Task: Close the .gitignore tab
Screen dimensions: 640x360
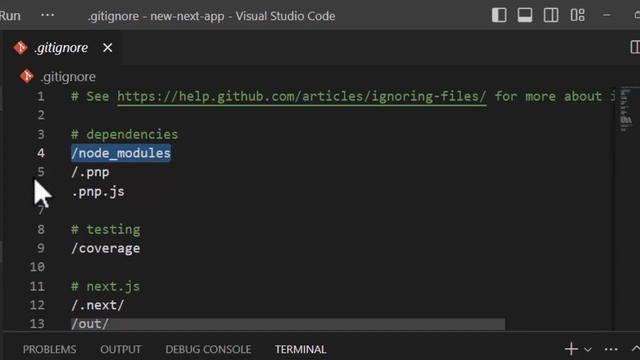Action: tap(108, 48)
